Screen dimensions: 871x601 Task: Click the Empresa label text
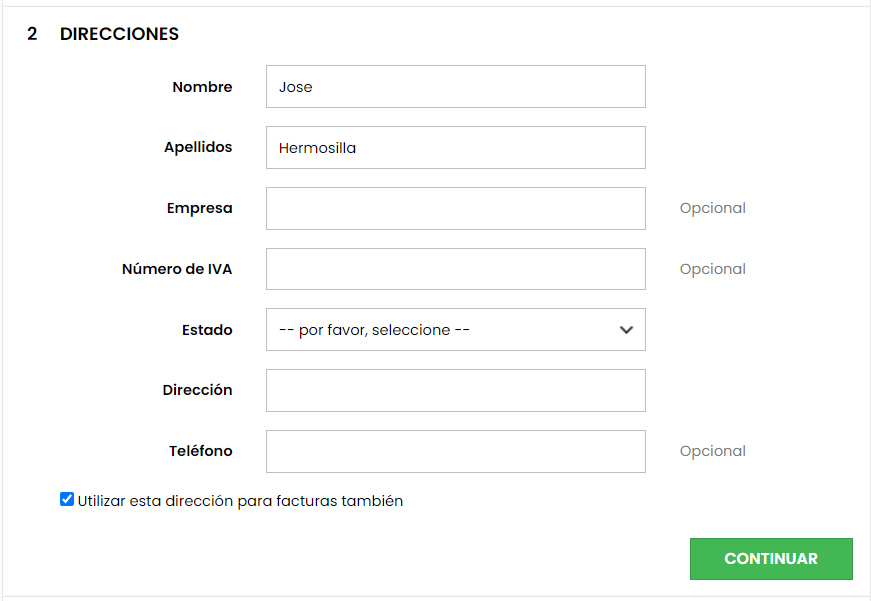point(200,208)
